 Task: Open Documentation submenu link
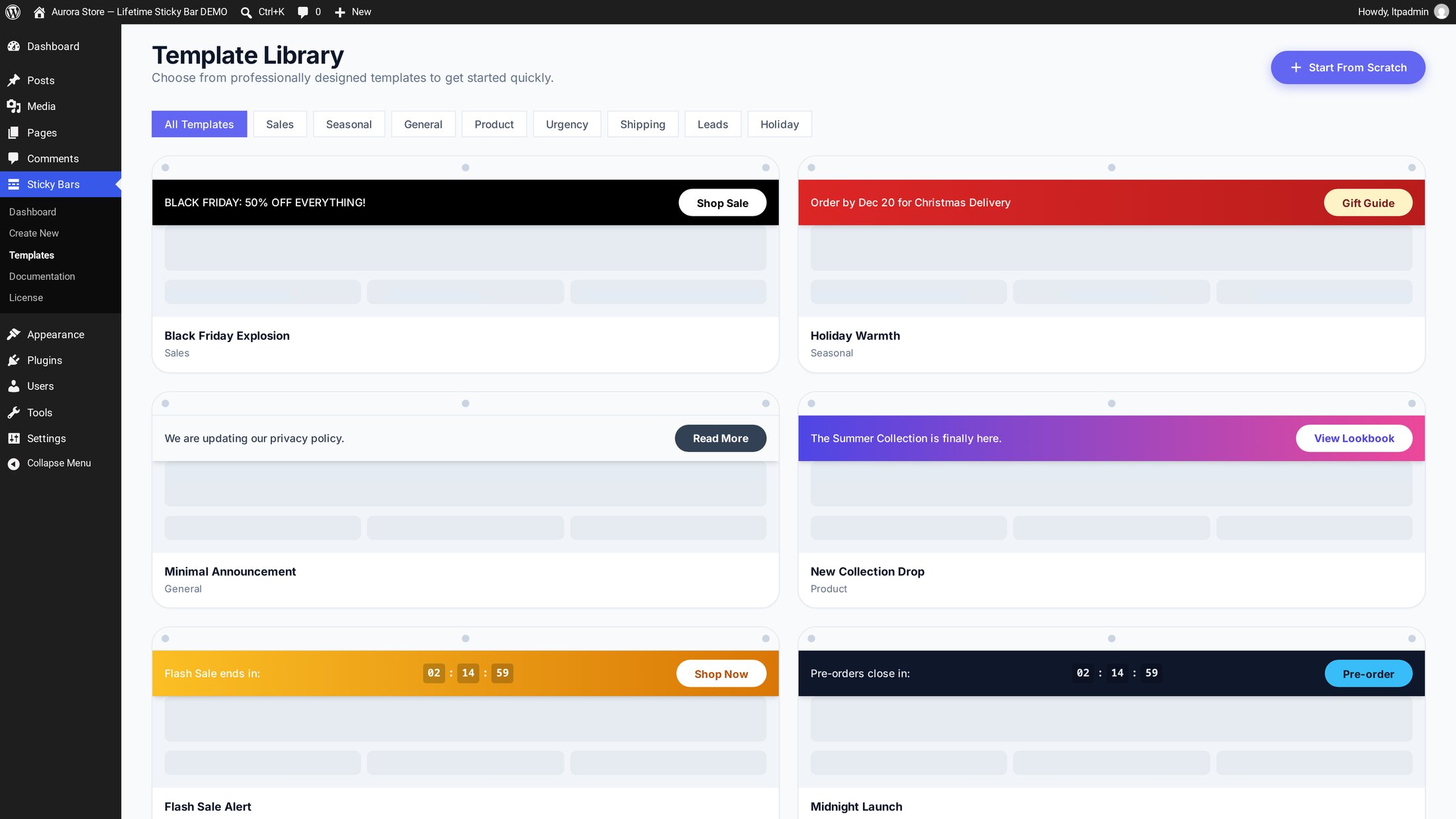tap(42, 276)
